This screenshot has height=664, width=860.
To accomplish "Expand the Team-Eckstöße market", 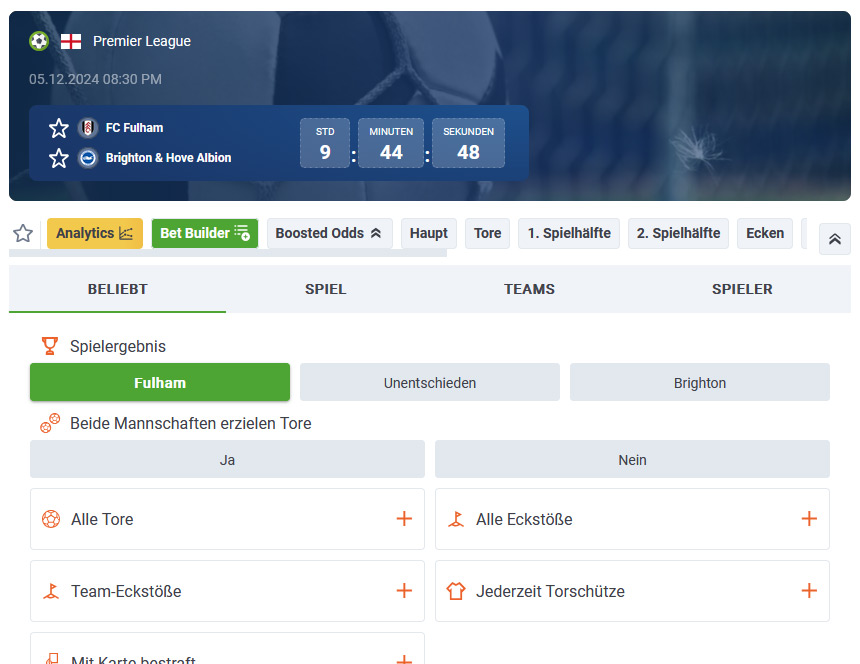I will [404, 591].
